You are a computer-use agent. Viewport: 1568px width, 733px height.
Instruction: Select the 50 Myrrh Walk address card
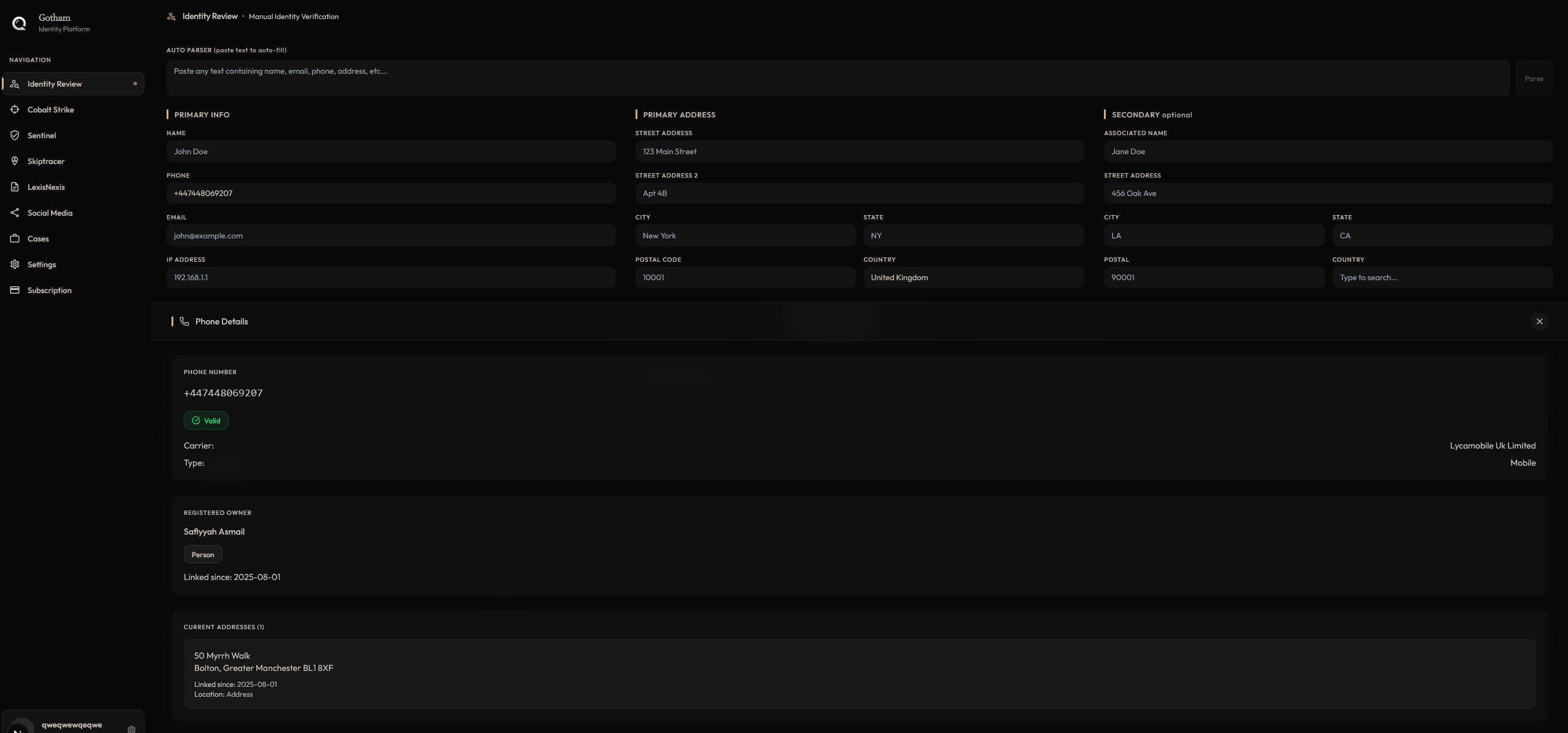[859, 673]
